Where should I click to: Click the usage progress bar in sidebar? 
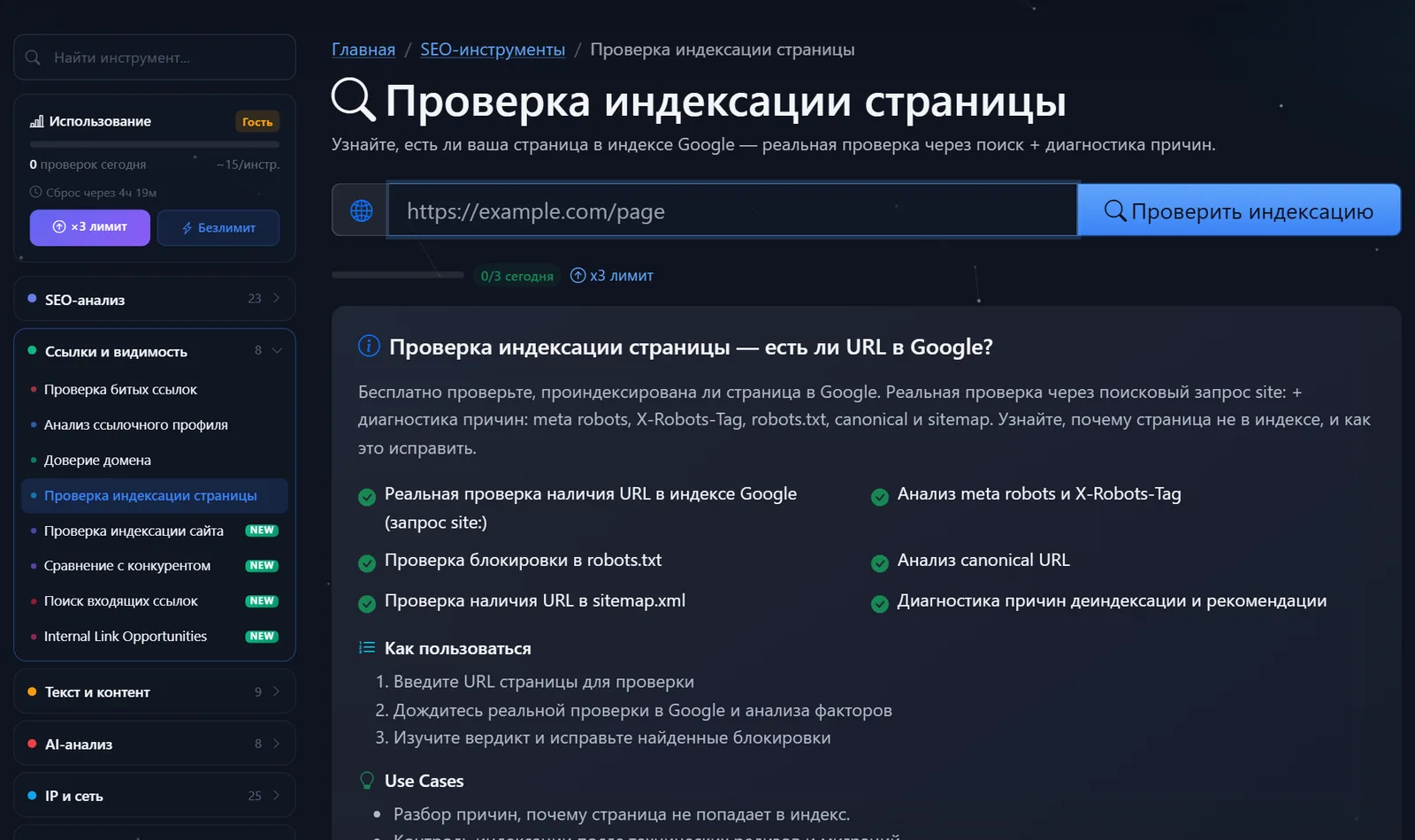pyautogui.click(x=155, y=144)
